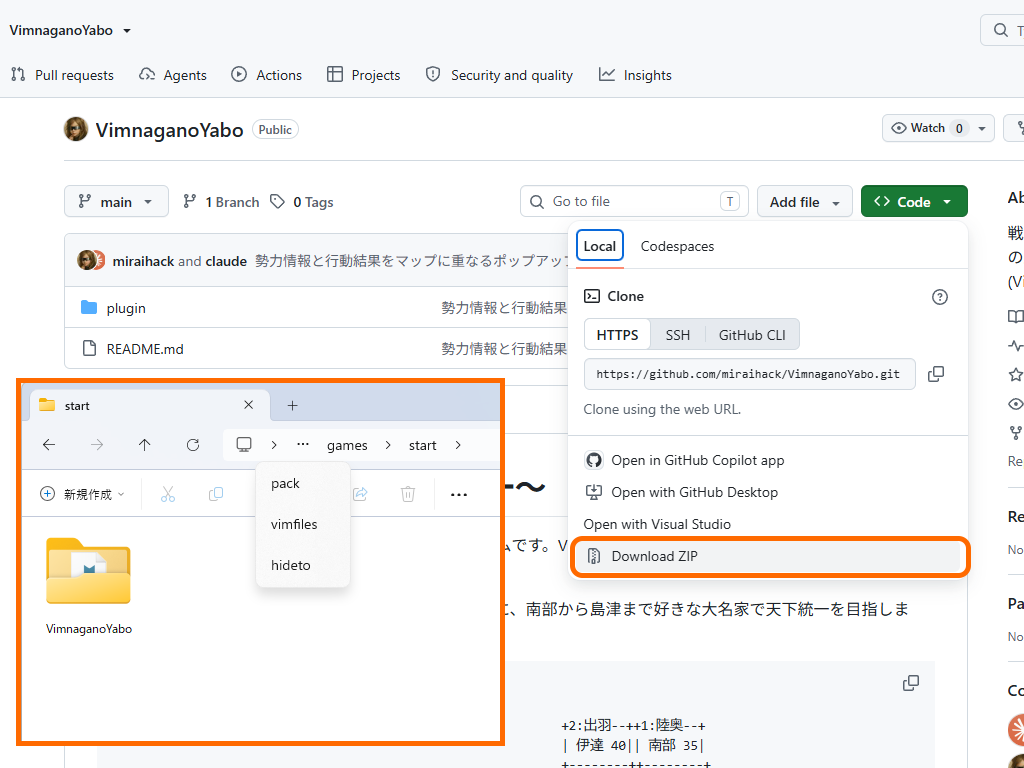Click Download ZIP
The width and height of the screenshot is (1024, 768).
pos(769,556)
